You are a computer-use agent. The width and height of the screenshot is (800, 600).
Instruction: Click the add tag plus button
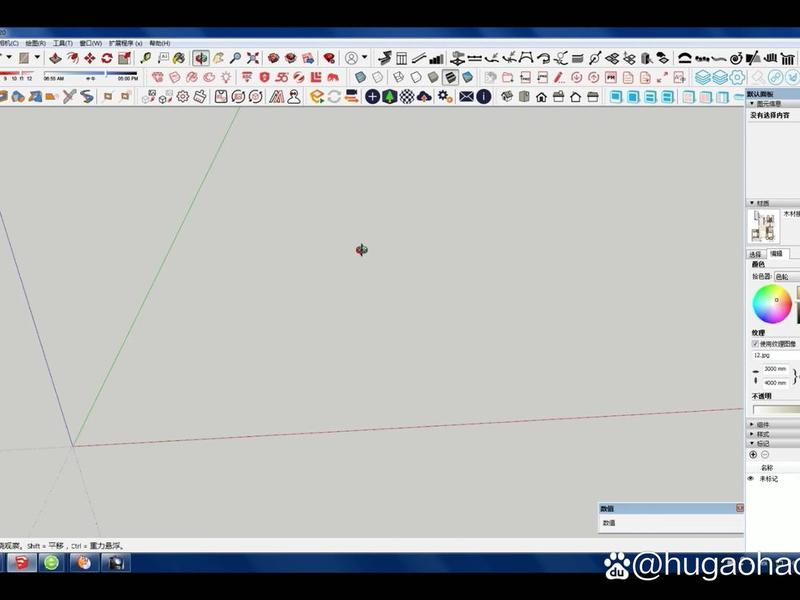(753, 455)
